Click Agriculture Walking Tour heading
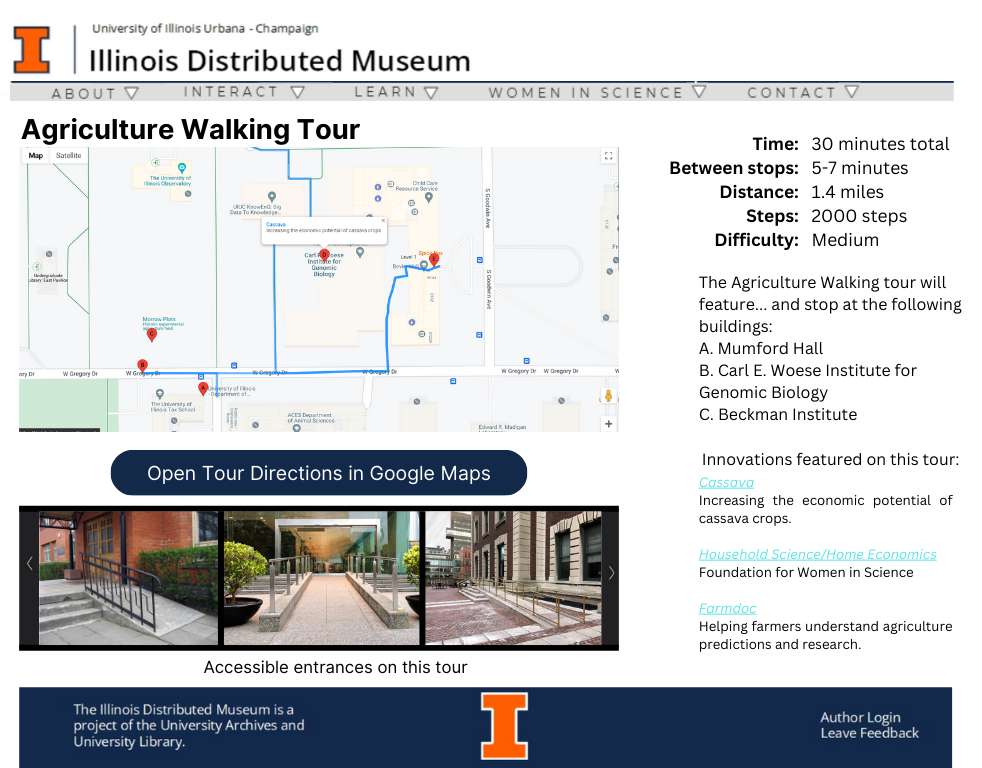This screenshot has height=768, width=982. (x=190, y=130)
